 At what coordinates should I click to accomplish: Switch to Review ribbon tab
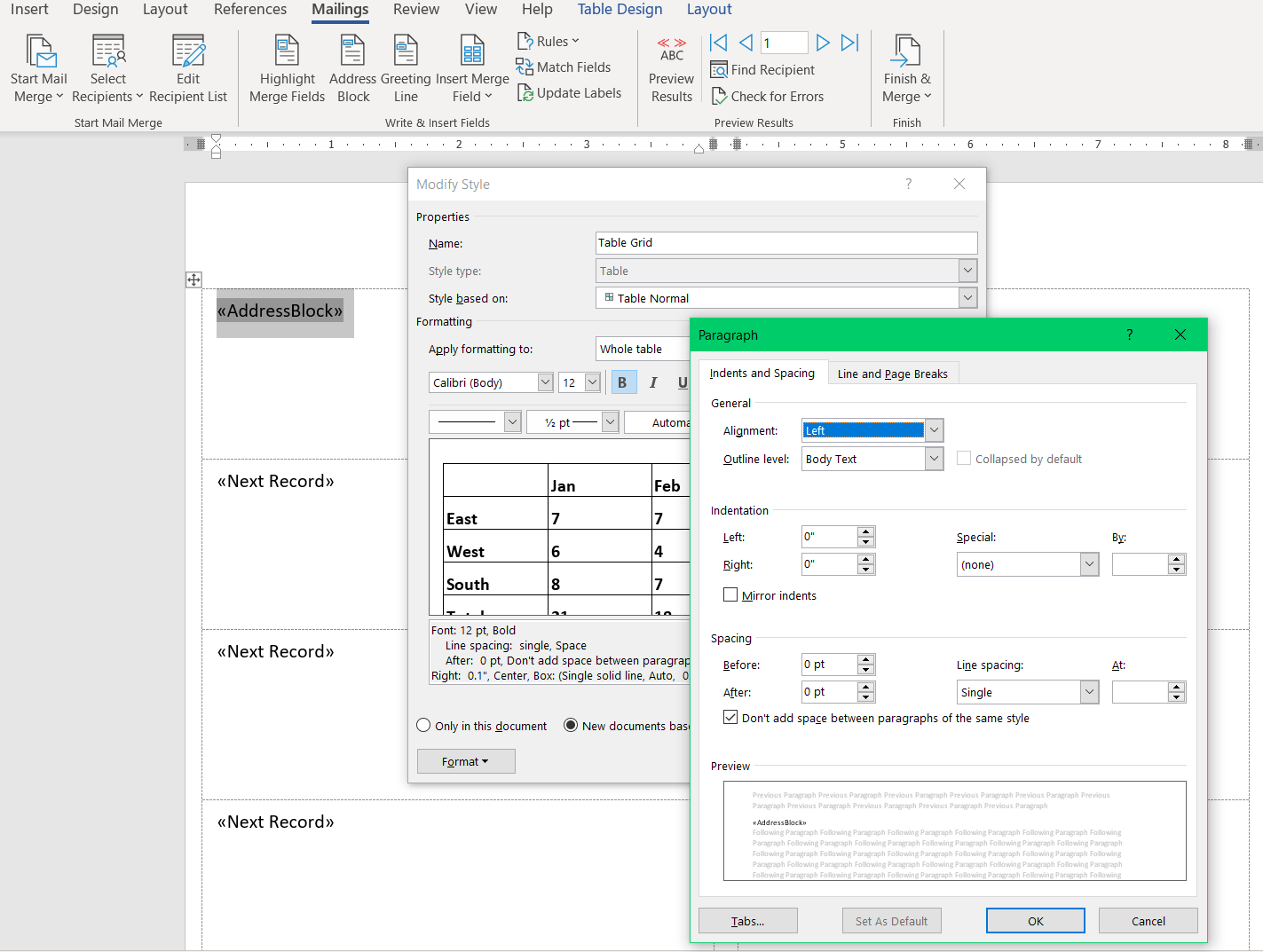(x=416, y=10)
